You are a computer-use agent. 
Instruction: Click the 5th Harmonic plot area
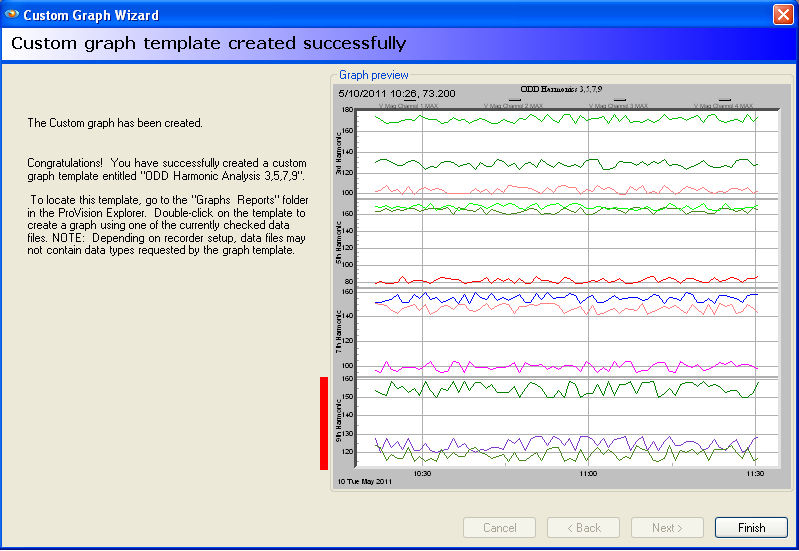click(x=567, y=243)
